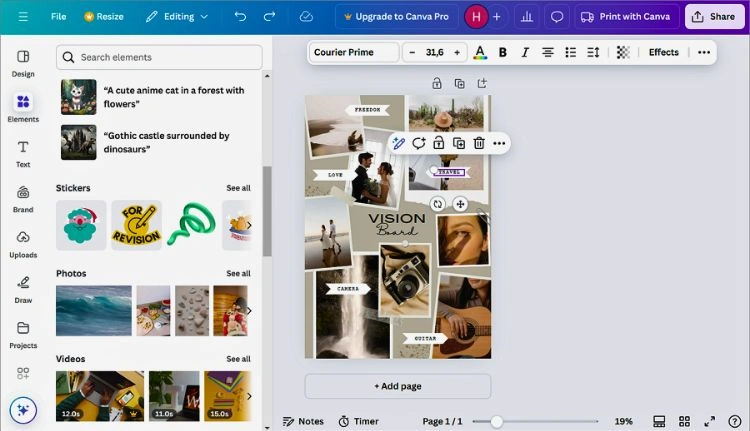Viewport: 750px width, 431px height.
Task: Undo the last action
Action: [x=240, y=17]
